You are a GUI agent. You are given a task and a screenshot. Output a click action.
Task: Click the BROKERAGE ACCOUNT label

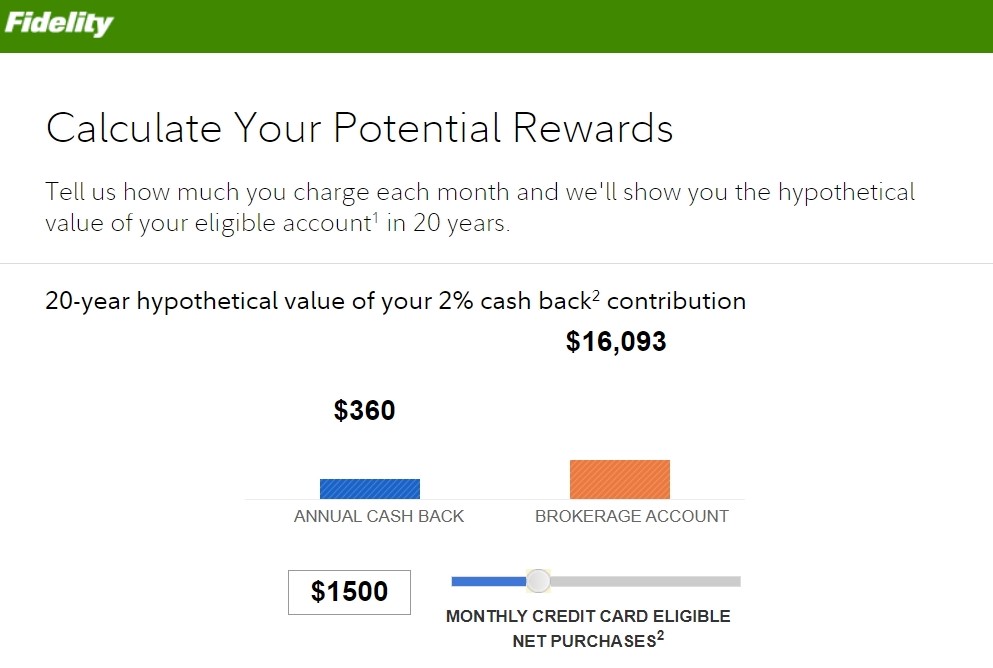pyautogui.click(x=631, y=516)
